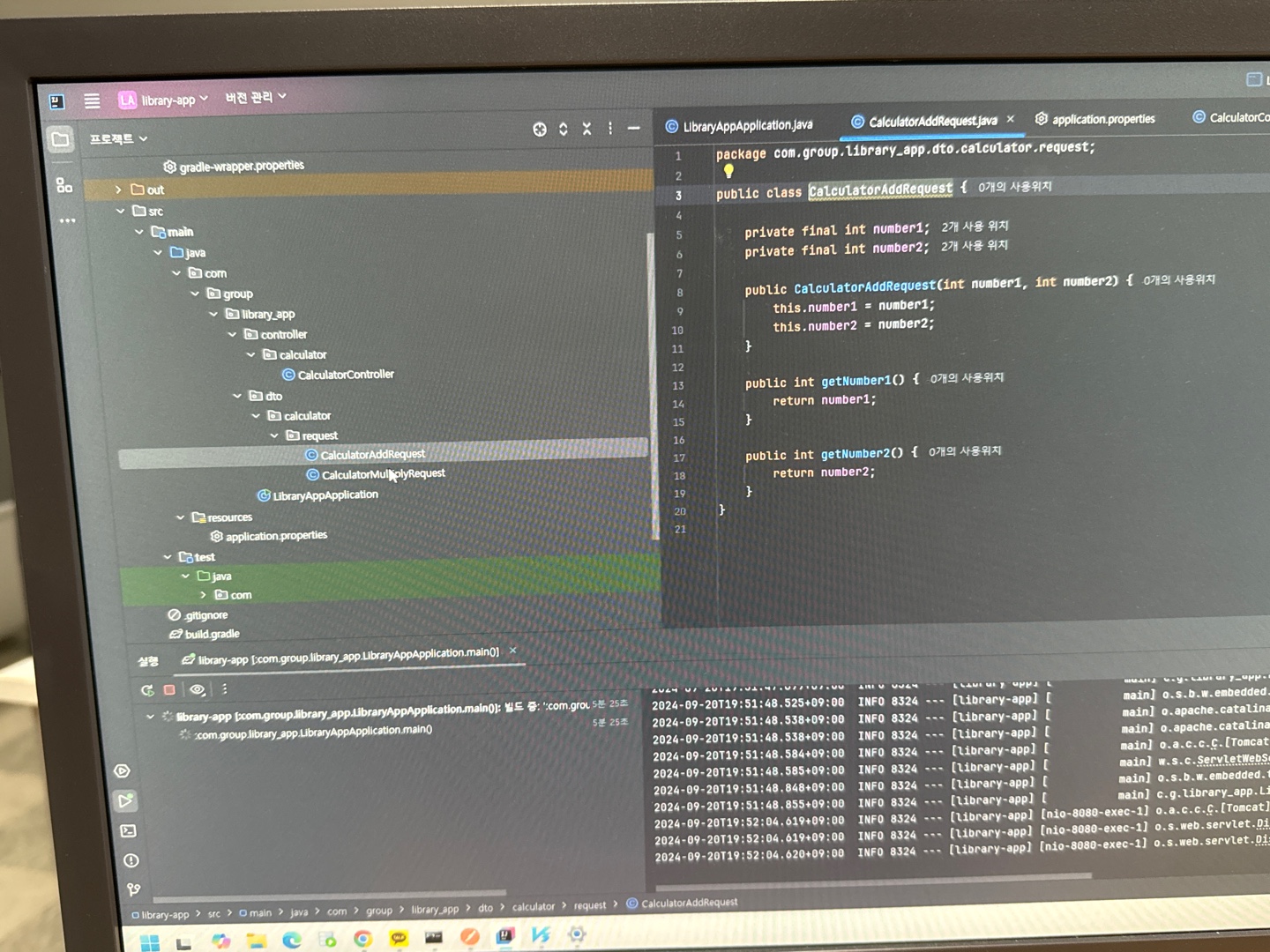Click request in breadcrumb bar
The image size is (1270, 952).
coord(590,905)
